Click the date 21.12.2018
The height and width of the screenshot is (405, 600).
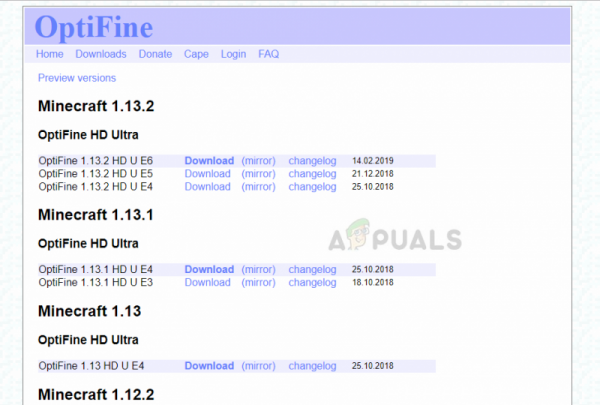coord(373,174)
